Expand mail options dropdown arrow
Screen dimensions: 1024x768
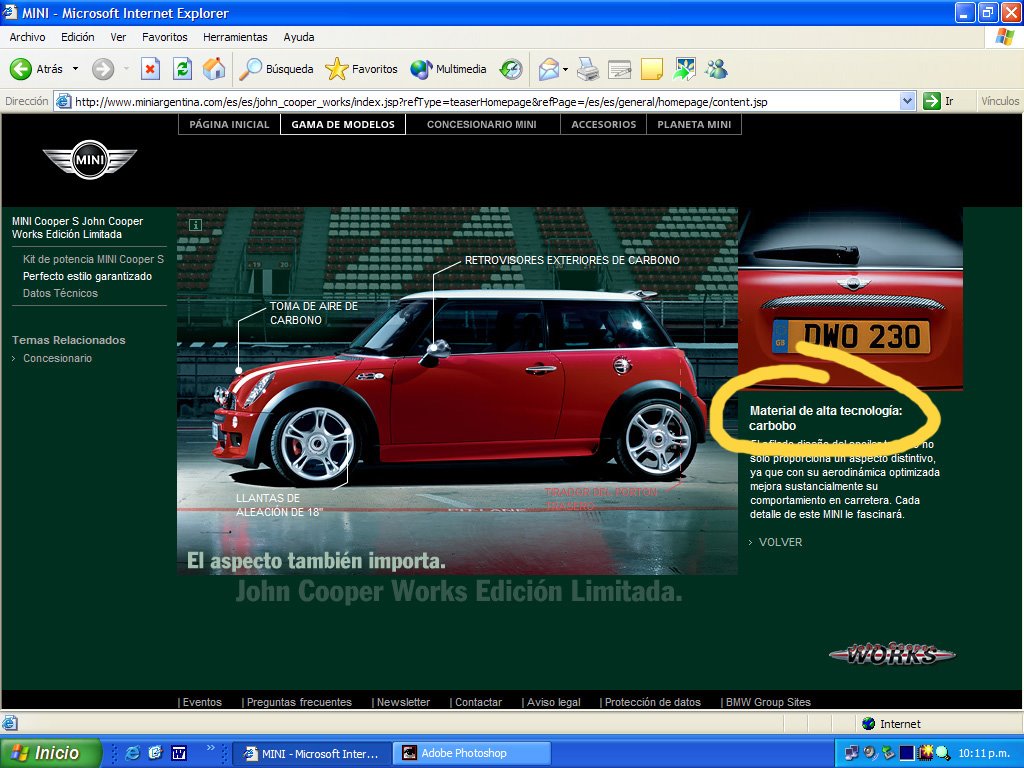[565, 69]
